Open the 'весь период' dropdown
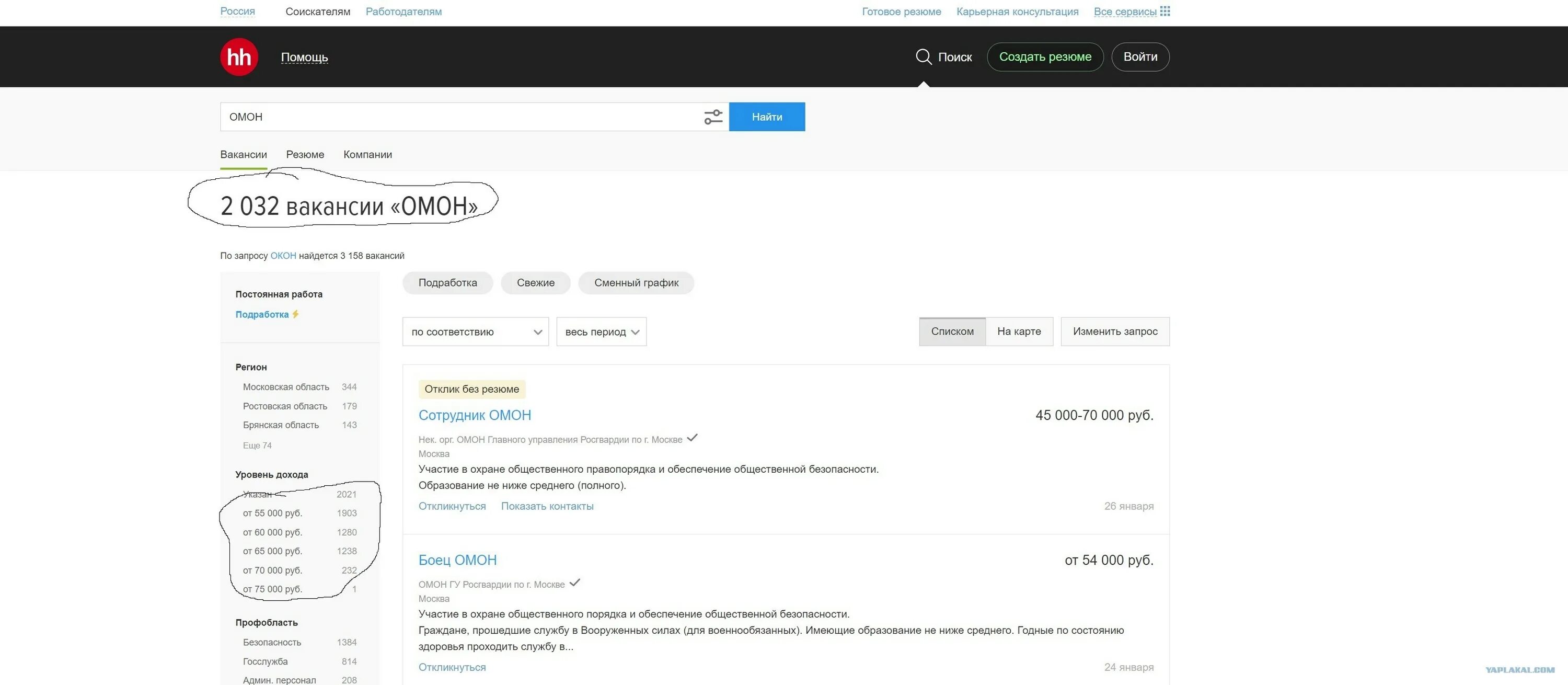Viewport: 1568px width, 685px height. tap(602, 332)
